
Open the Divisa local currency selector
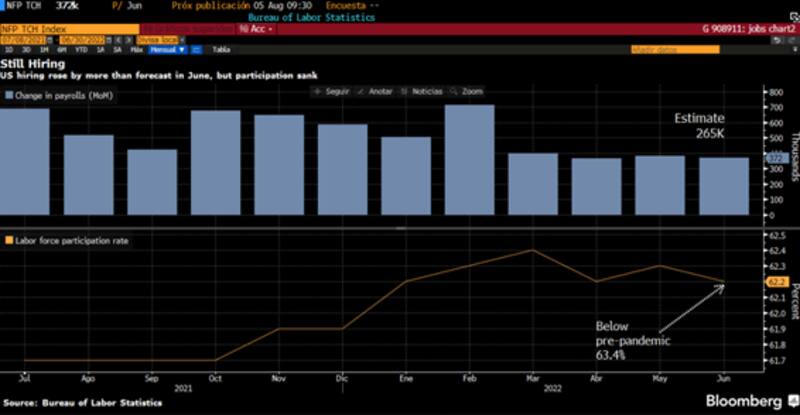point(156,39)
